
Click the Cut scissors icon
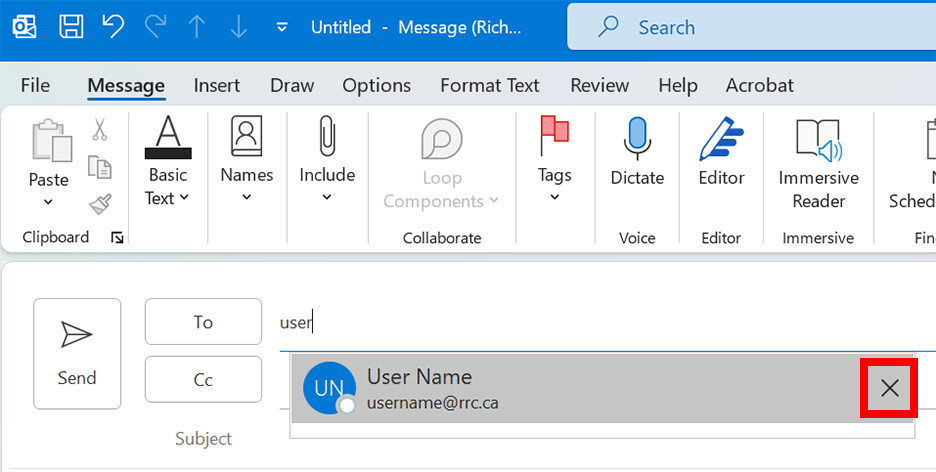(x=100, y=129)
